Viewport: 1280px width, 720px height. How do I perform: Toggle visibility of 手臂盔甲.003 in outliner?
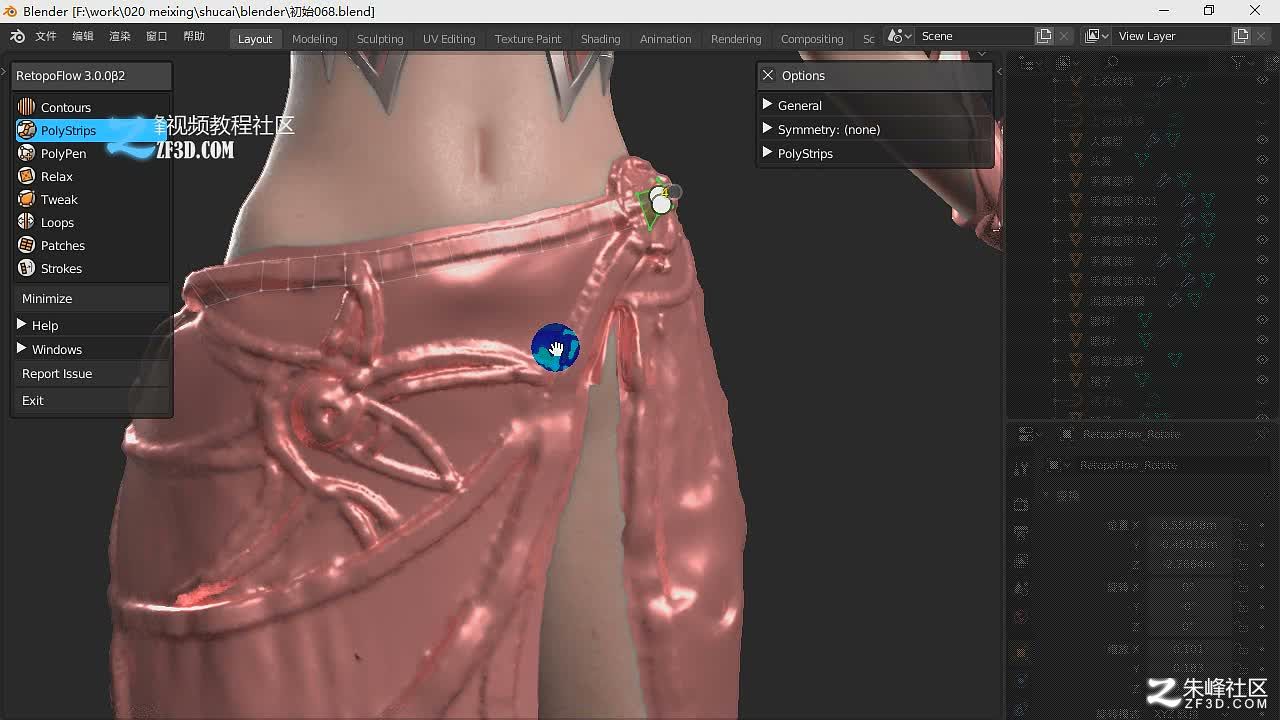click(x=1262, y=240)
